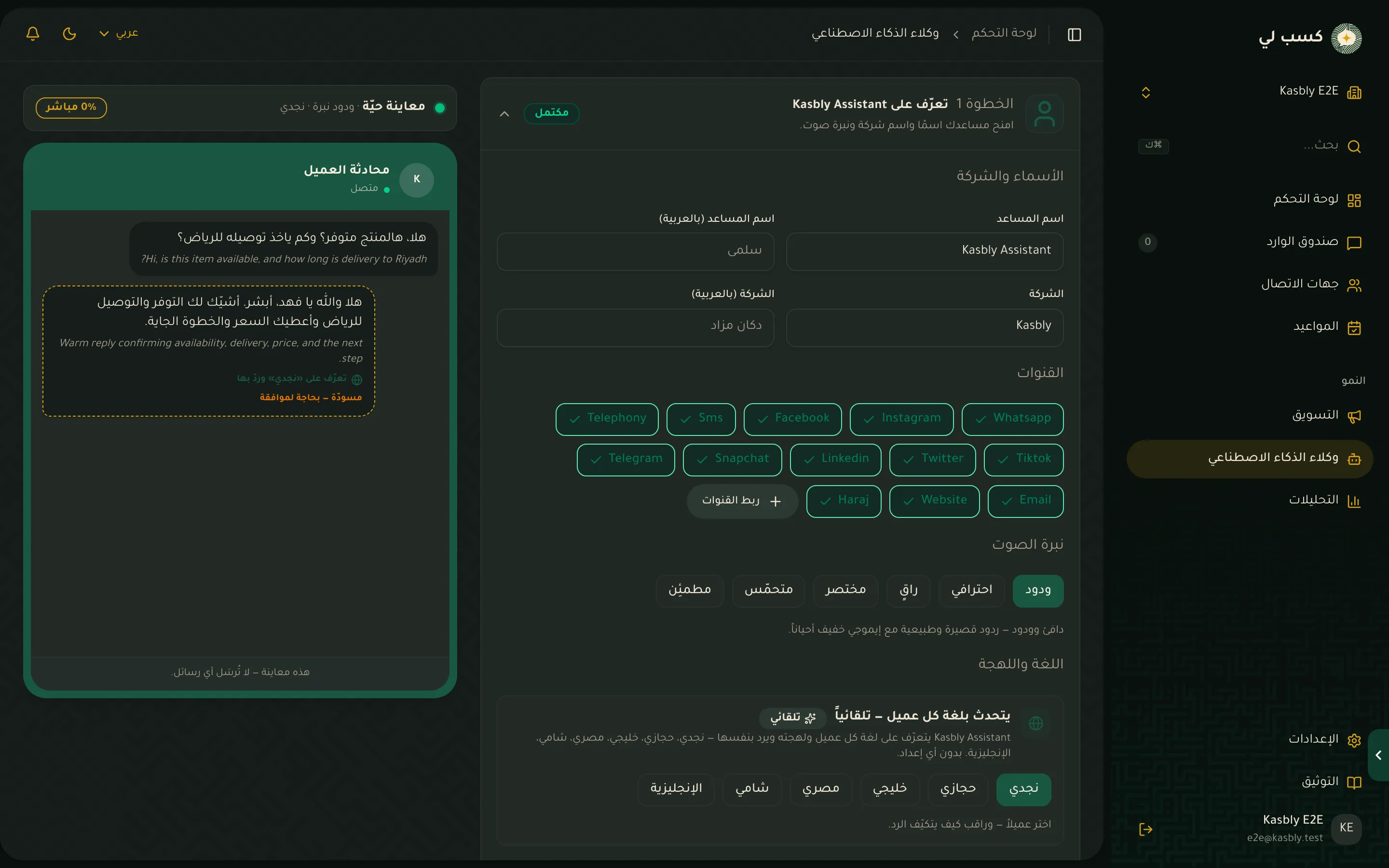
Task: Click the building icon next to Kasbly E2E
Action: click(x=1354, y=92)
